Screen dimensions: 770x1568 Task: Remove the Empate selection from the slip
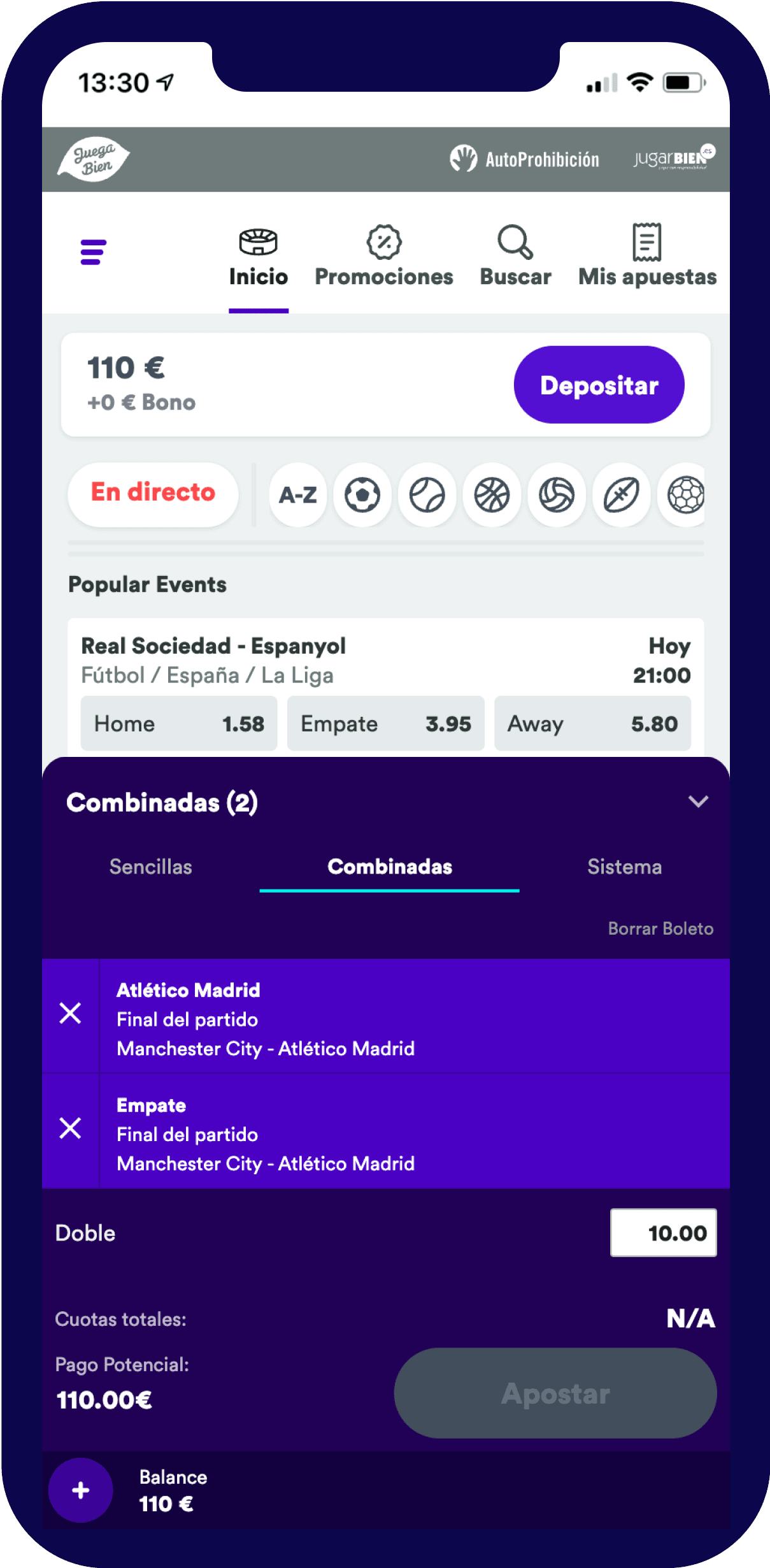tap(70, 1128)
